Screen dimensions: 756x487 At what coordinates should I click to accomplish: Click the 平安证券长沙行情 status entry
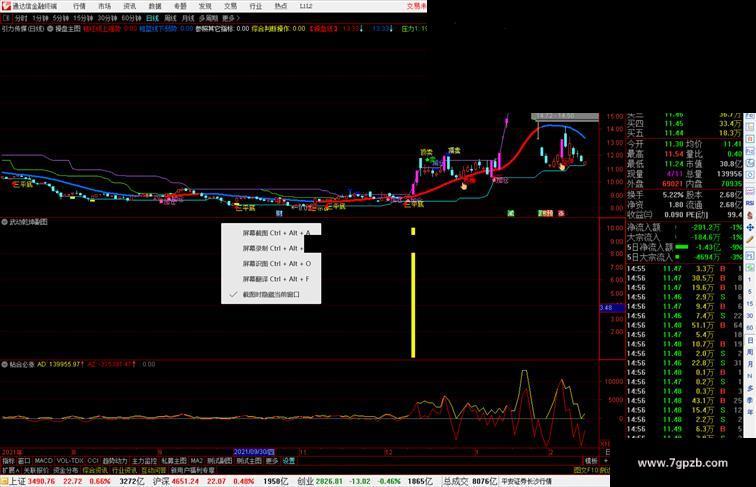526,481
